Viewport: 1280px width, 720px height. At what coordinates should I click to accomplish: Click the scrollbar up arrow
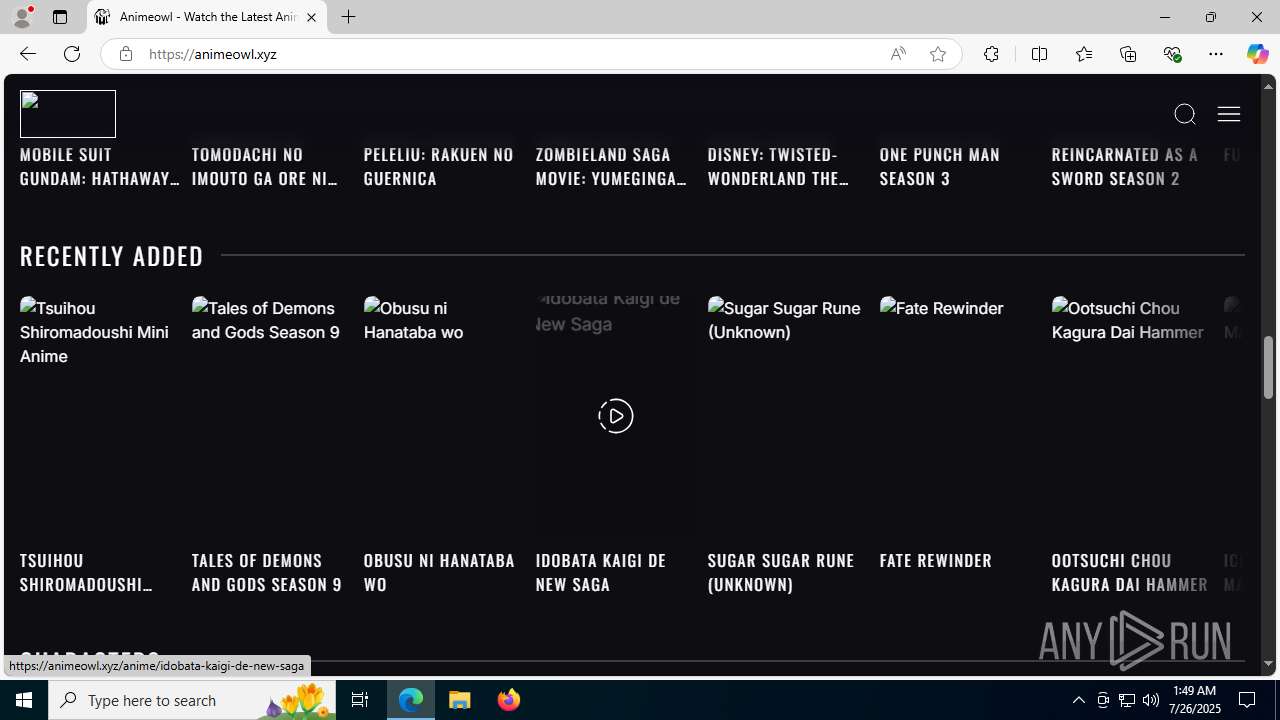[x=1268, y=86]
